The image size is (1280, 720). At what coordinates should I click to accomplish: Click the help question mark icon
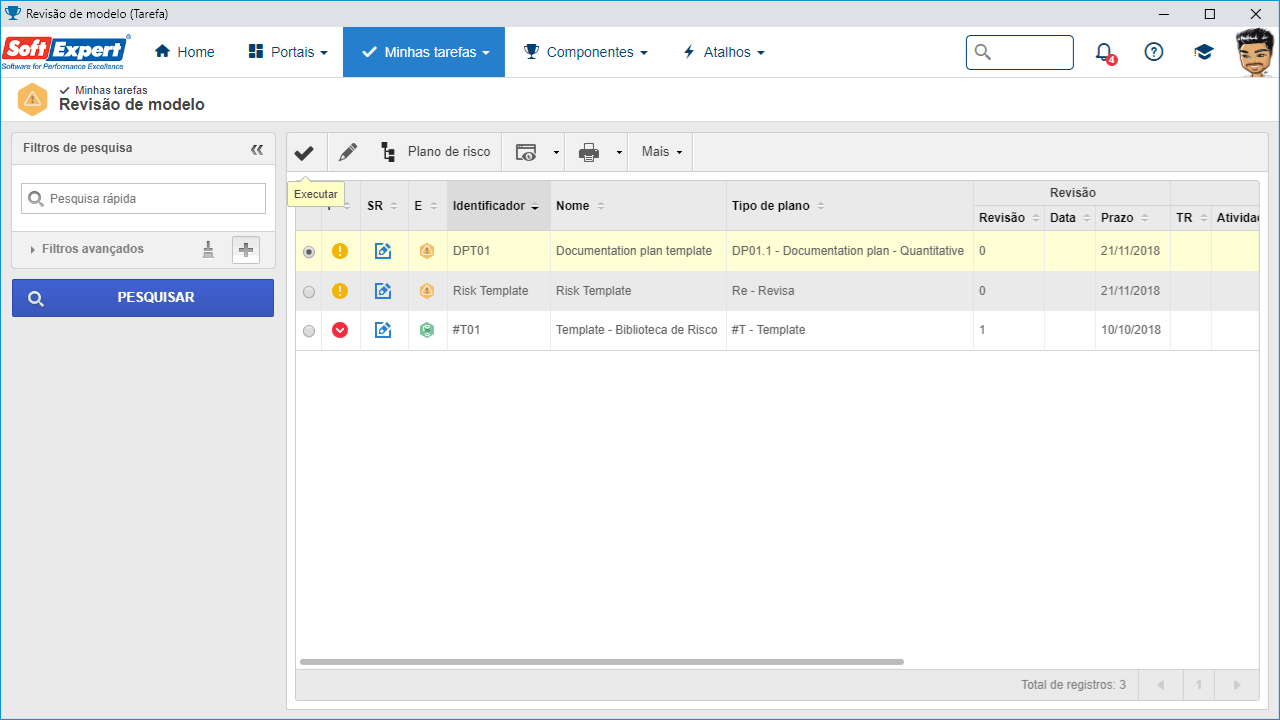1154,52
